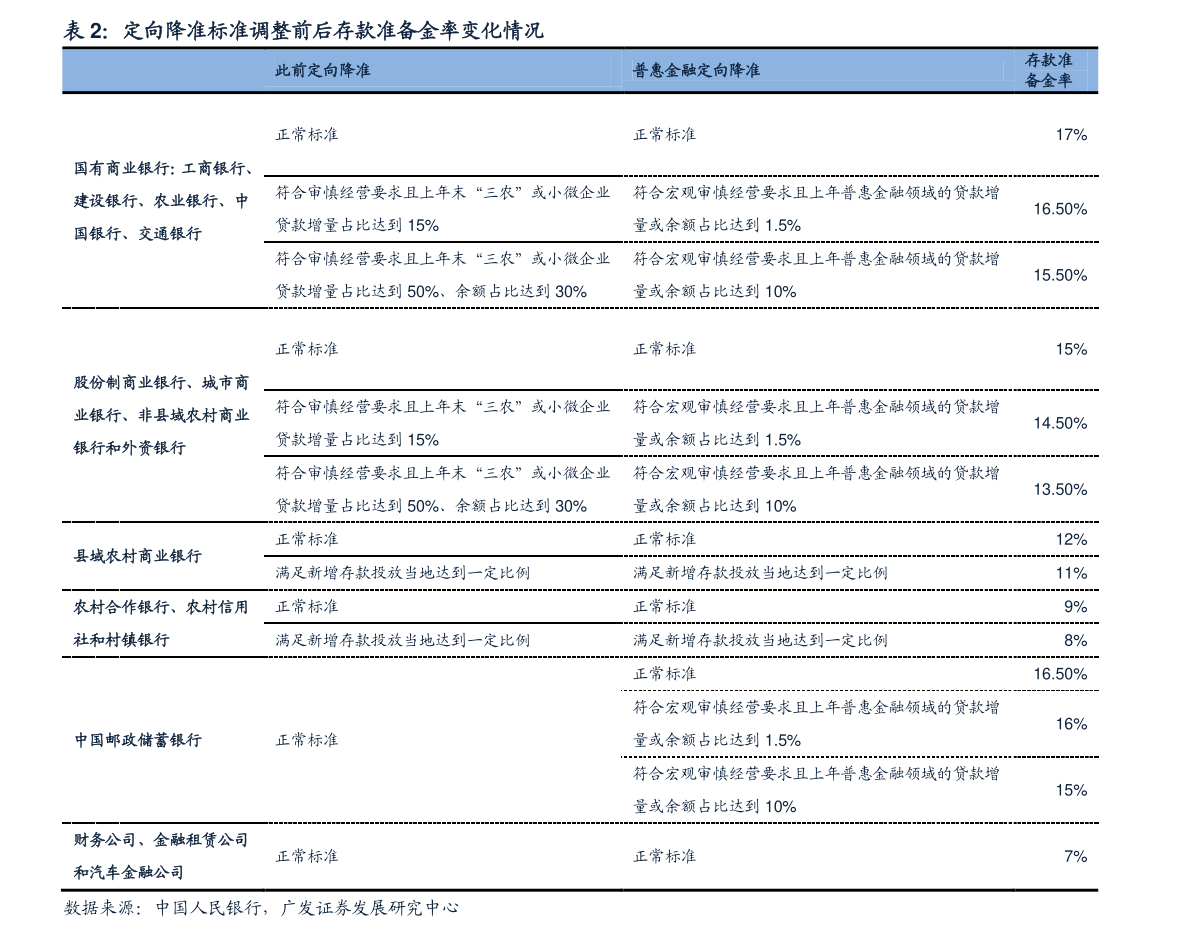The image size is (1191, 939).
Task: Click the 12% reserve ratio value
Action: (1071, 540)
